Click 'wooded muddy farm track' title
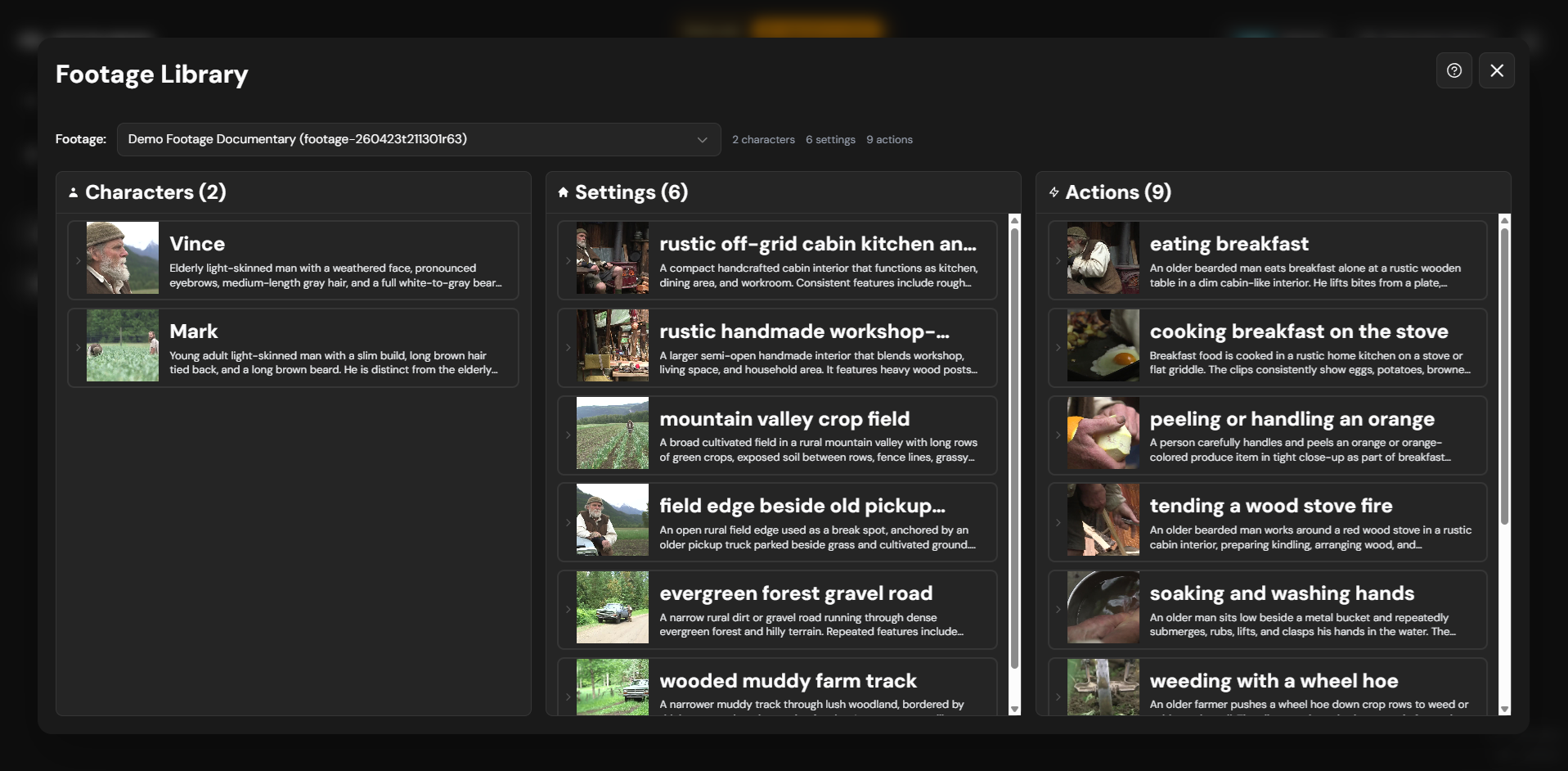The width and height of the screenshot is (1568, 771). (x=788, y=681)
